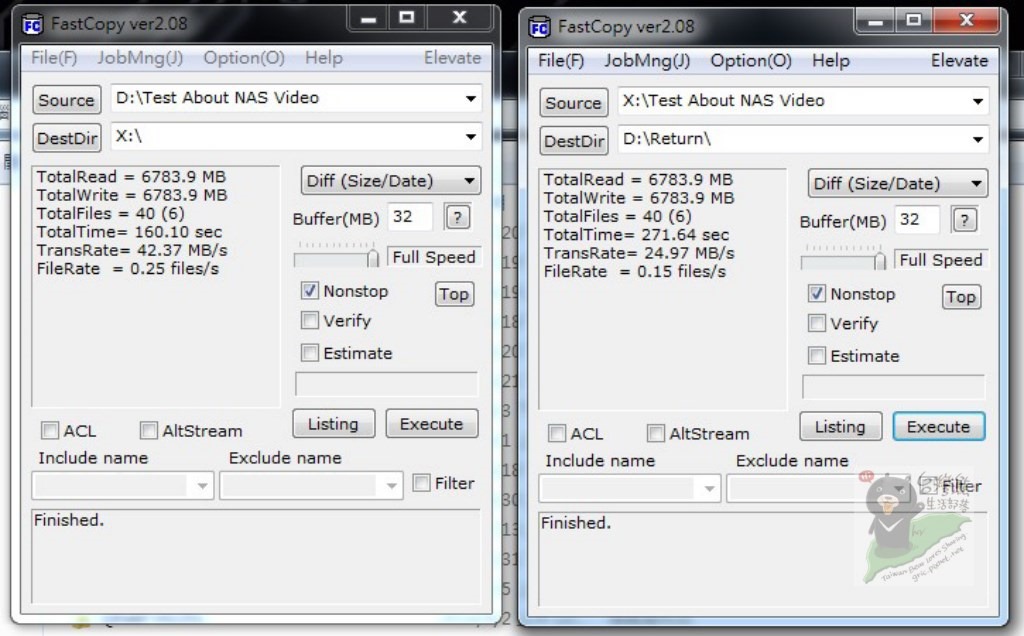Screen dimensions: 1024x636
Task: Enable Estimate checkbox in left window
Action: point(310,353)
